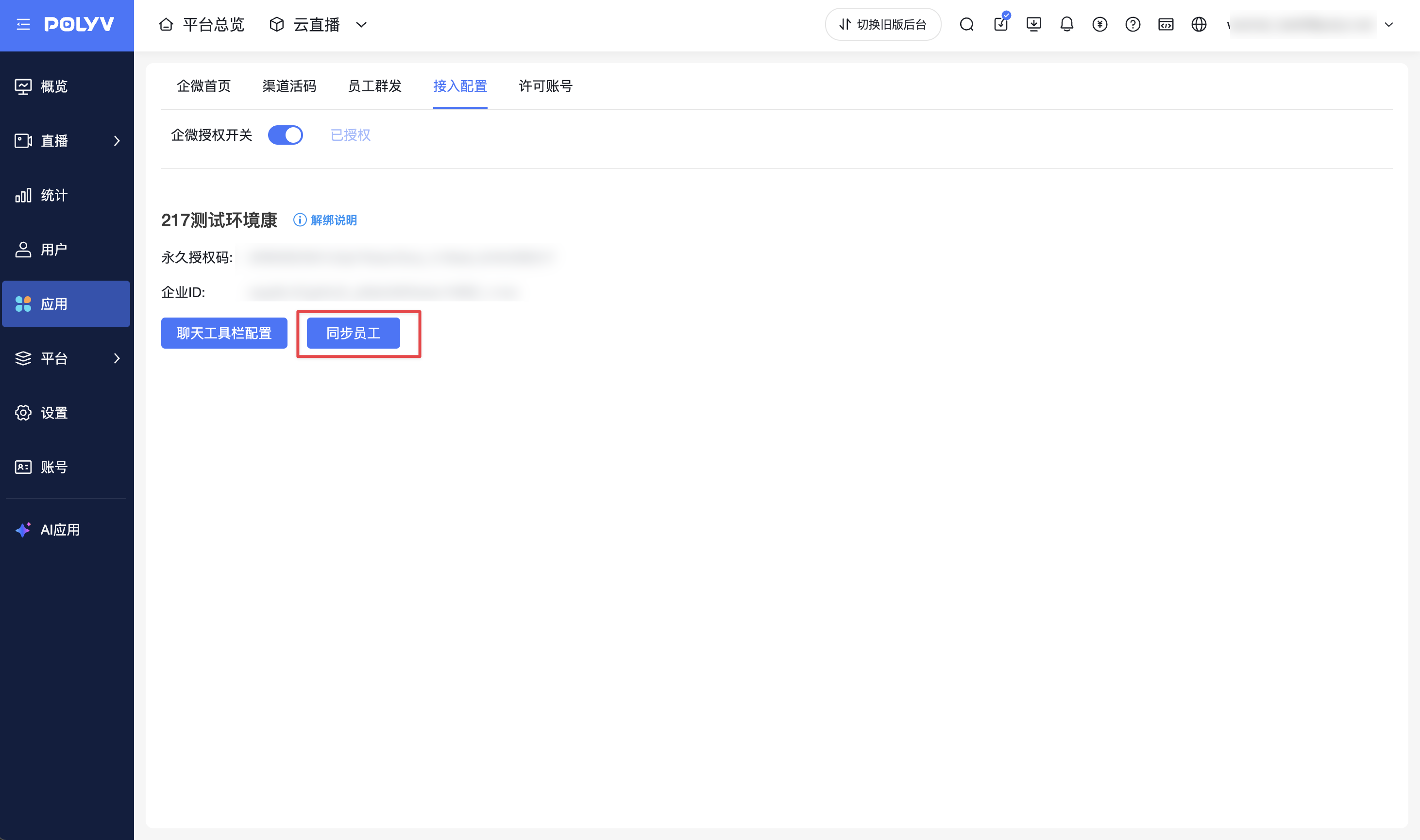
Task: Open the search magnifier icon
Action: click(x=967, y=24)
